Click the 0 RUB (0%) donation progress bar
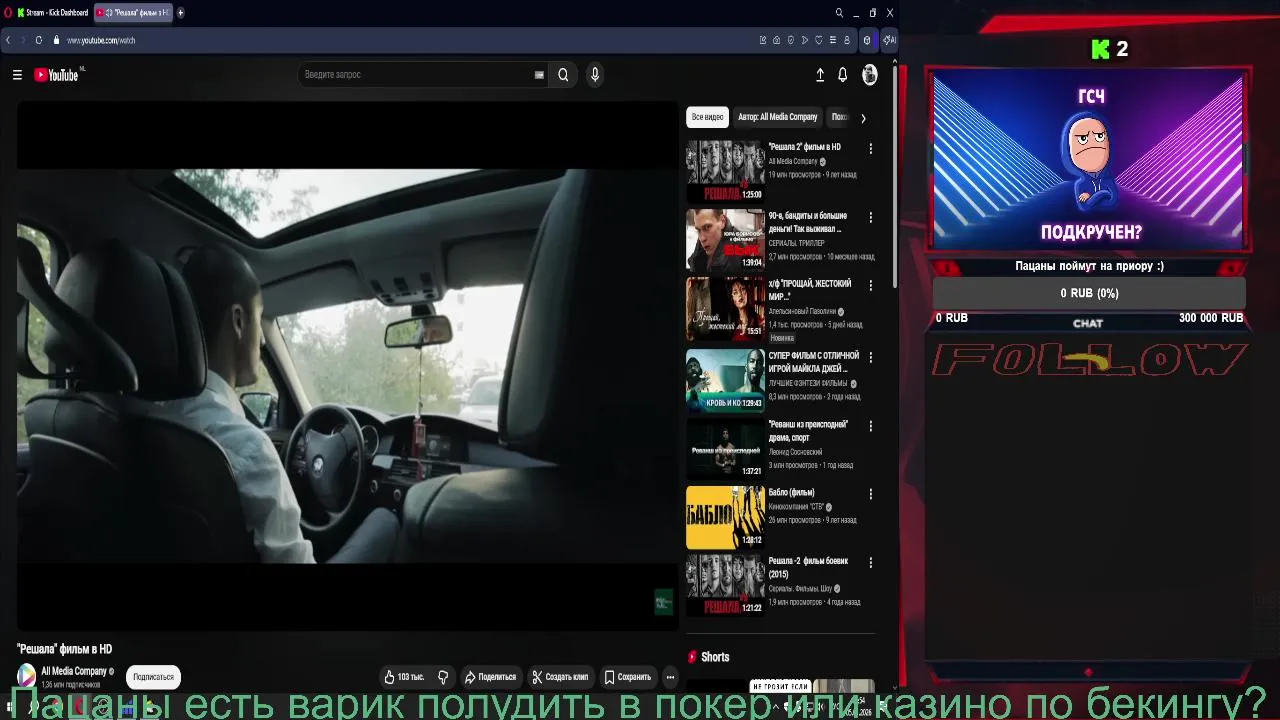1280x720 pixels. (1089, 293)
